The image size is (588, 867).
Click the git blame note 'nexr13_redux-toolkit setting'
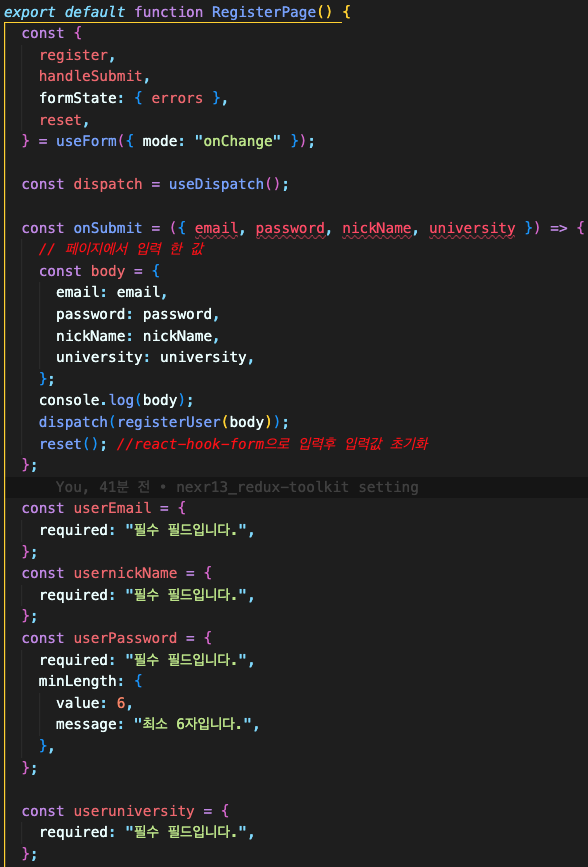[x=297, y=487]
